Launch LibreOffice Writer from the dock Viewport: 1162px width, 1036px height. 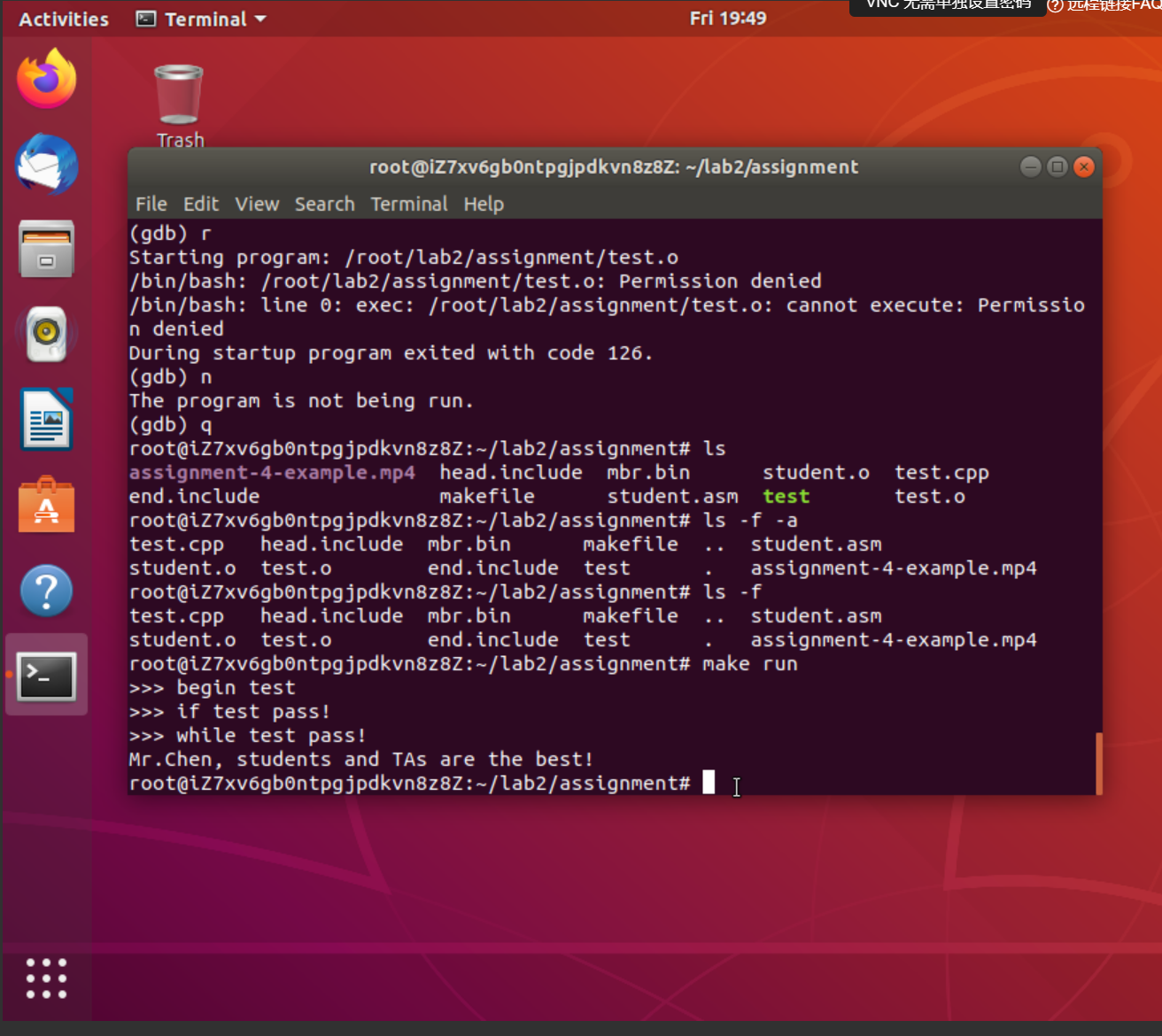[x=46, y=420]
